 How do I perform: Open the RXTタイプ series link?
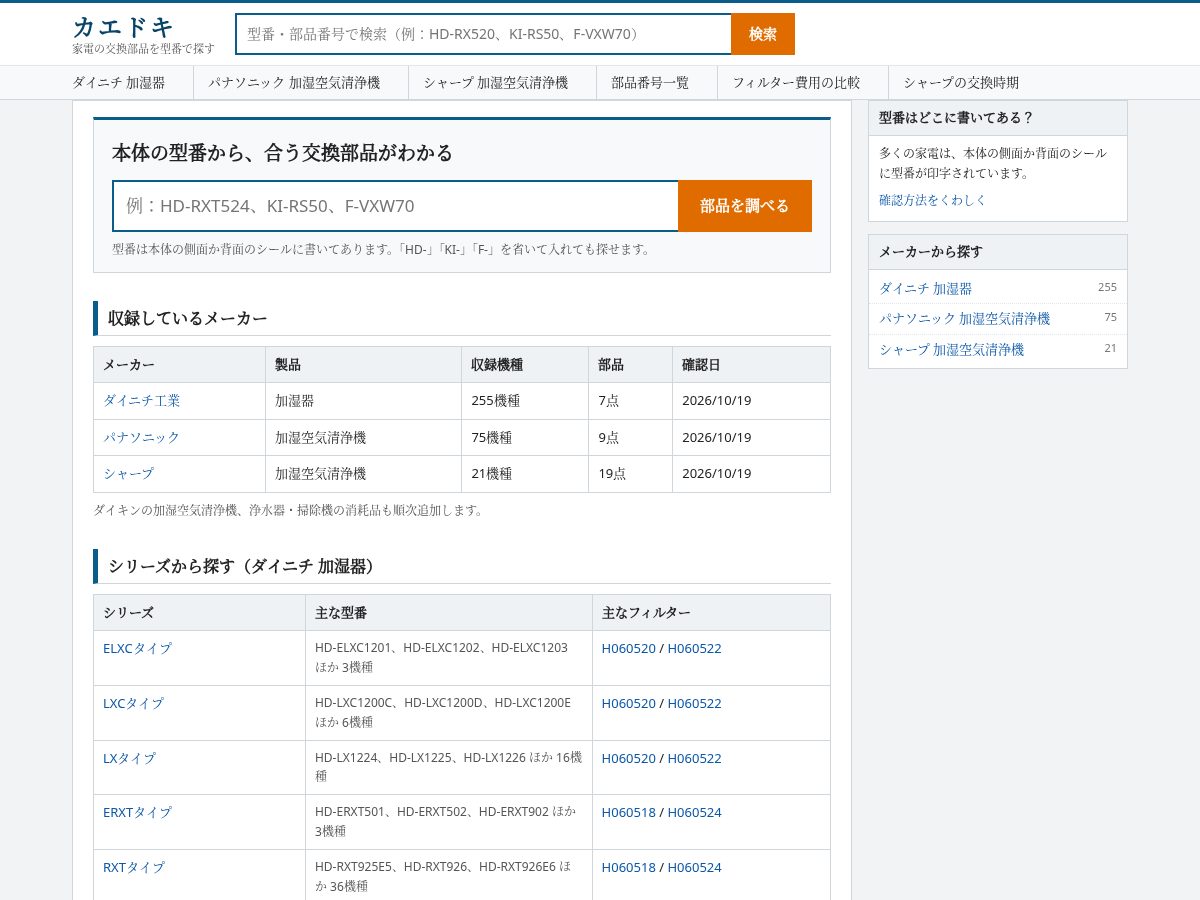click(x=134, y=867)
